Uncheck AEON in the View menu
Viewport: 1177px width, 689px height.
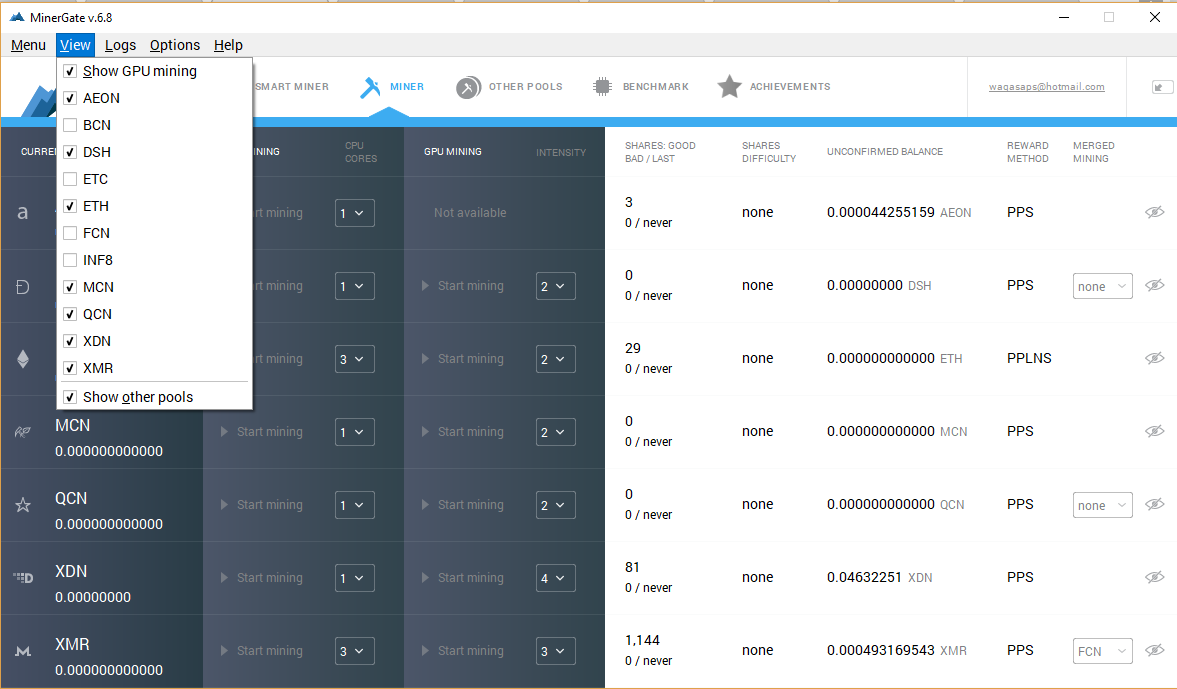(x=70, y=98)
